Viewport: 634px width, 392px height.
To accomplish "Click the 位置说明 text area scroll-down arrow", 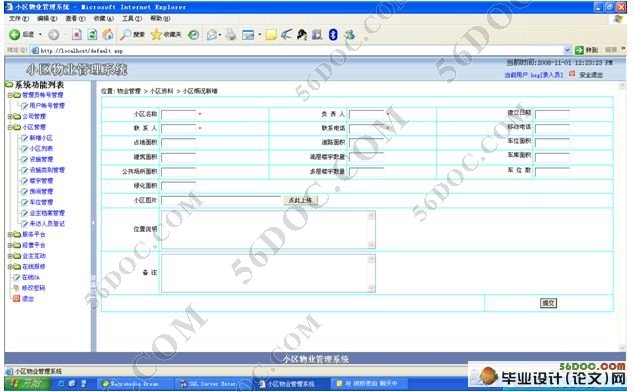I will click(x=372, y=244).
